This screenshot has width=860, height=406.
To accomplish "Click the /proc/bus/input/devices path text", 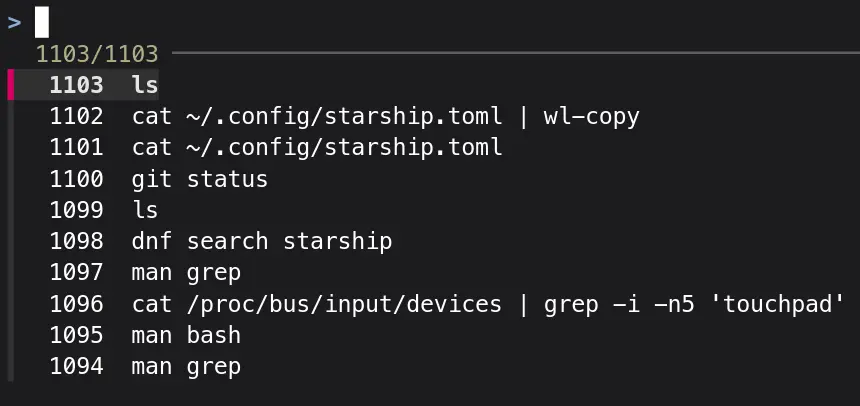I will [344, 303].
